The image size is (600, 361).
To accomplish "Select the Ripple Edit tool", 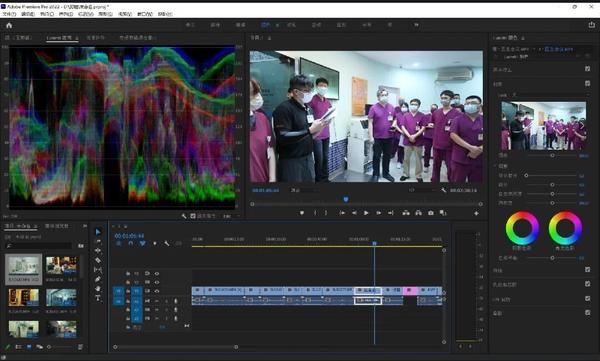I will (x=98, y=250).
